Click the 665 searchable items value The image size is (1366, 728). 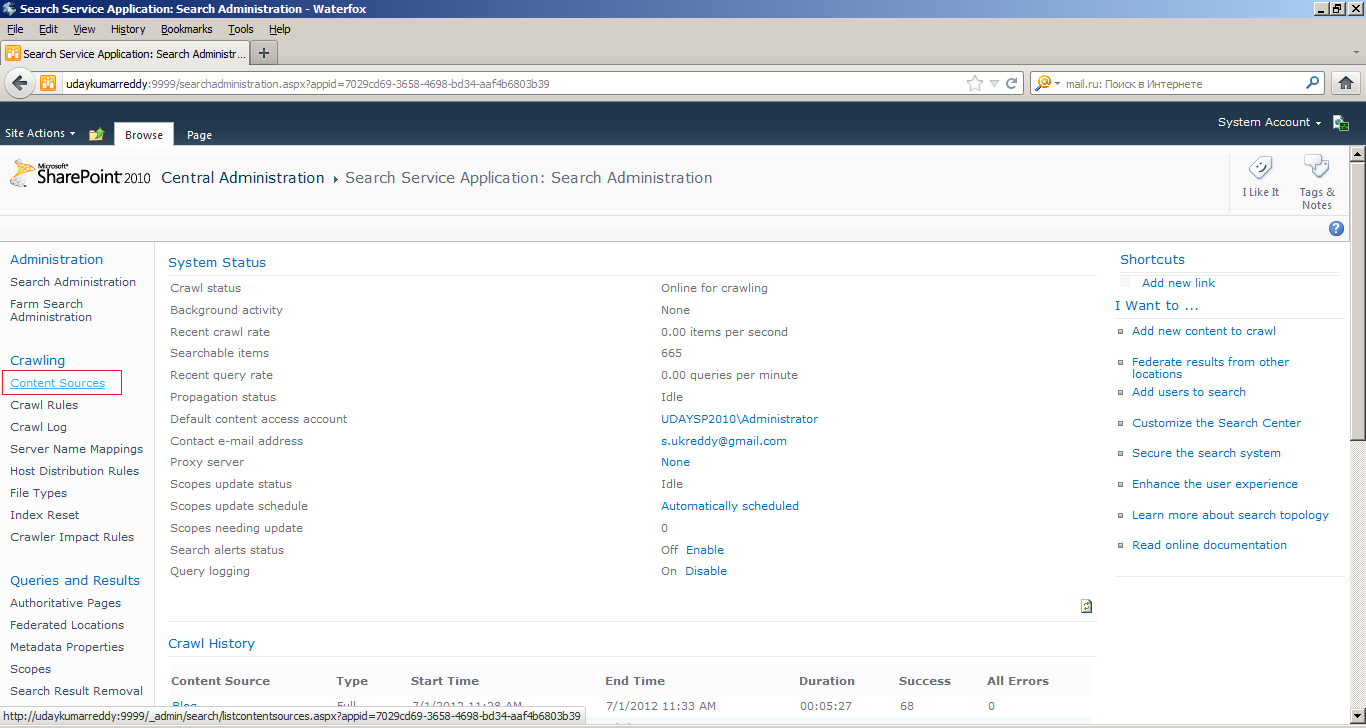click(x=672, y=353)
